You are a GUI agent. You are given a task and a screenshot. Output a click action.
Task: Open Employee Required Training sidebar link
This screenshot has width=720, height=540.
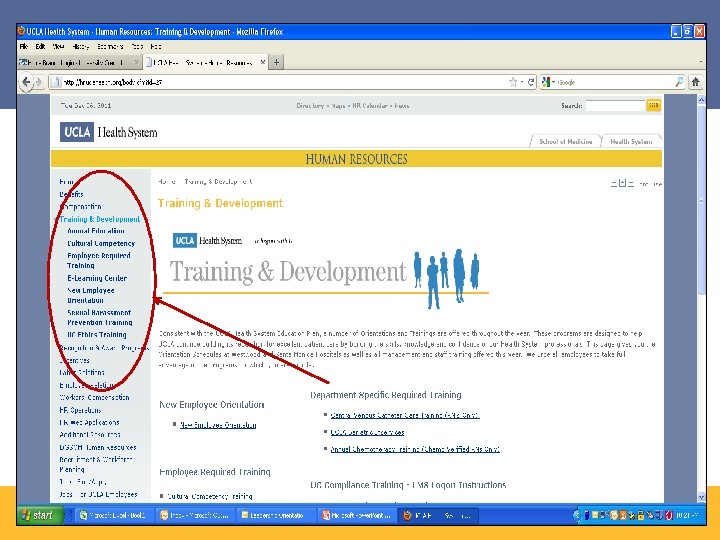tap(99, 260)
